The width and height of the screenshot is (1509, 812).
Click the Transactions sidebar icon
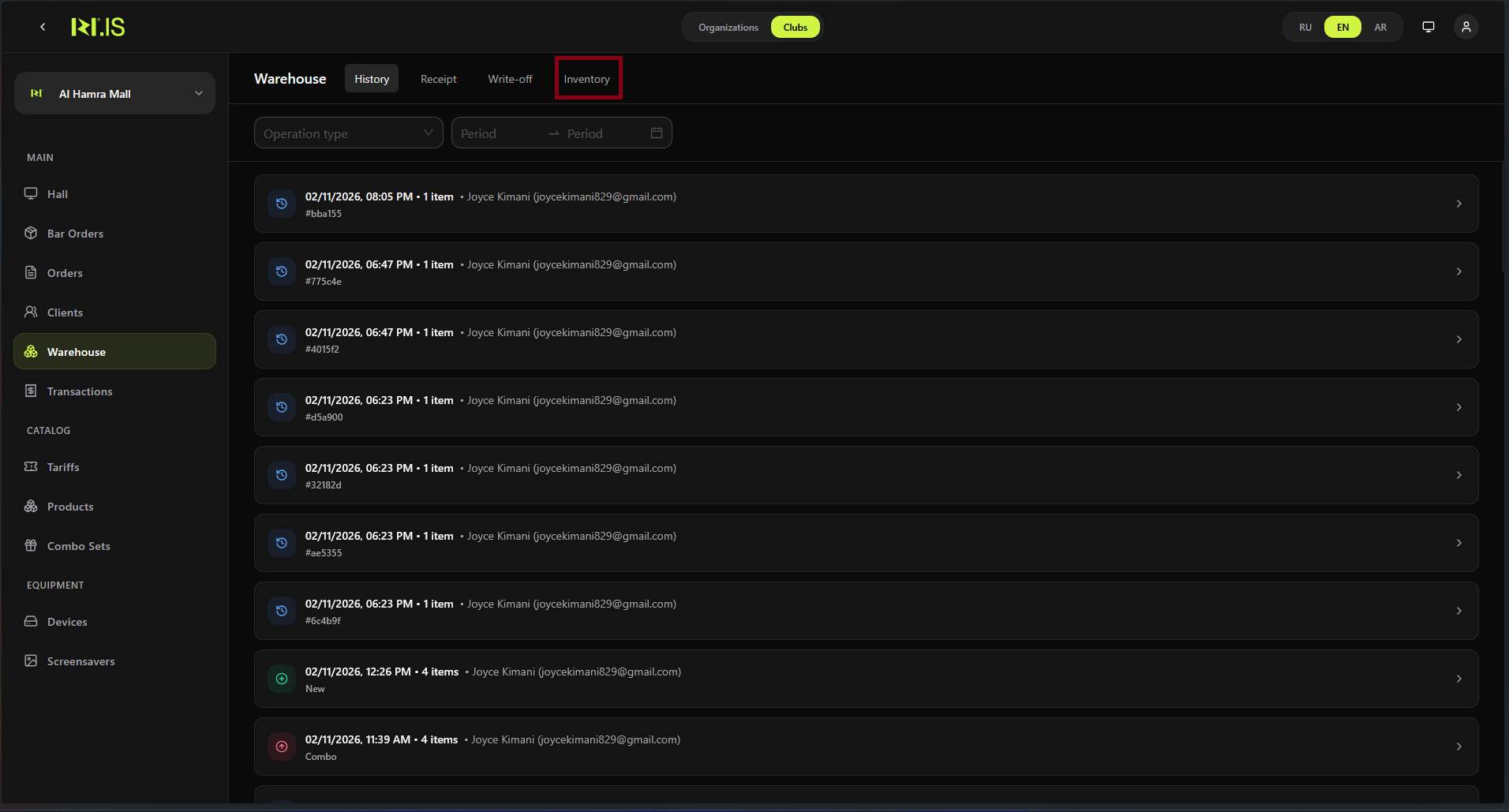tap(30, 391)
